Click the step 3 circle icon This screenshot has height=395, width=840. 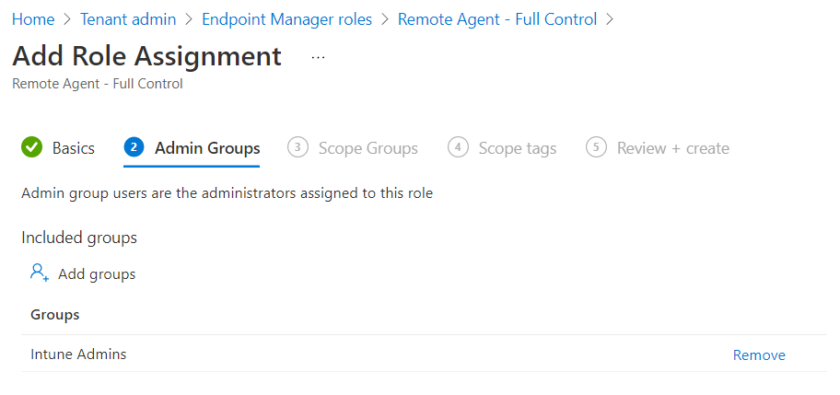[297, 147]
